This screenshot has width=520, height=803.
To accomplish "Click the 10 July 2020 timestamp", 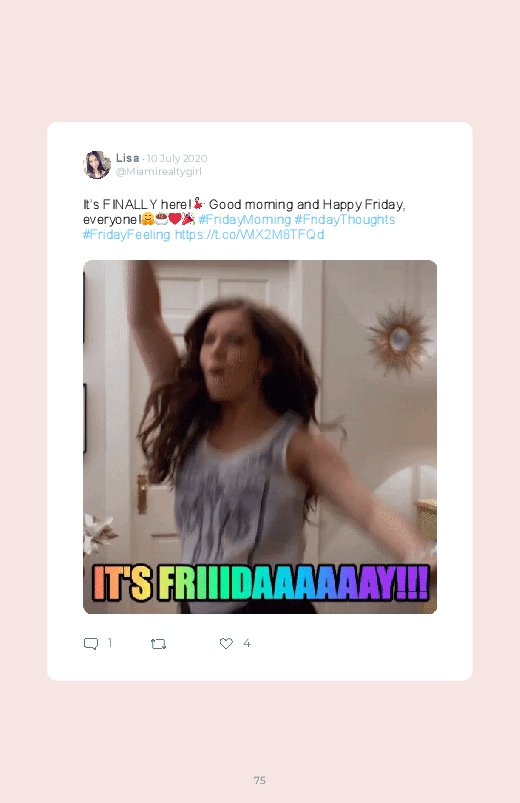I will [177, 158].
